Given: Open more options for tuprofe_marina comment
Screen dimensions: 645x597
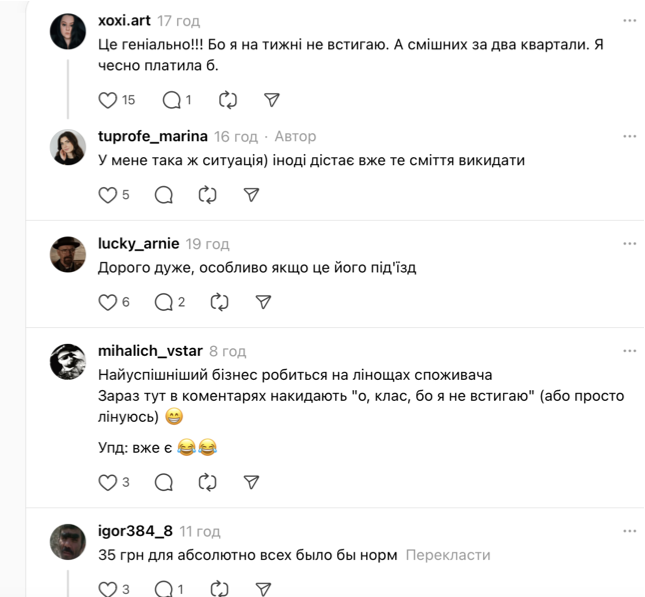Looking at the screenshot, I should [629, 136].
